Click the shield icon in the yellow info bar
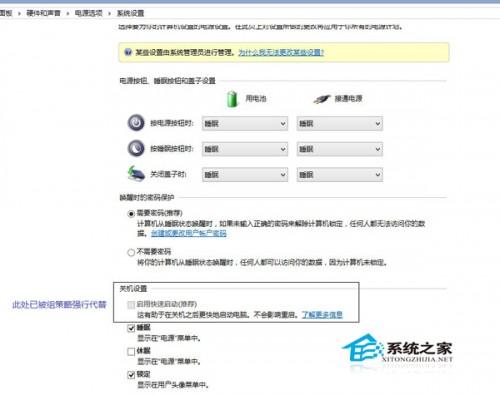 pyautogui.click(x=128, y=52)
